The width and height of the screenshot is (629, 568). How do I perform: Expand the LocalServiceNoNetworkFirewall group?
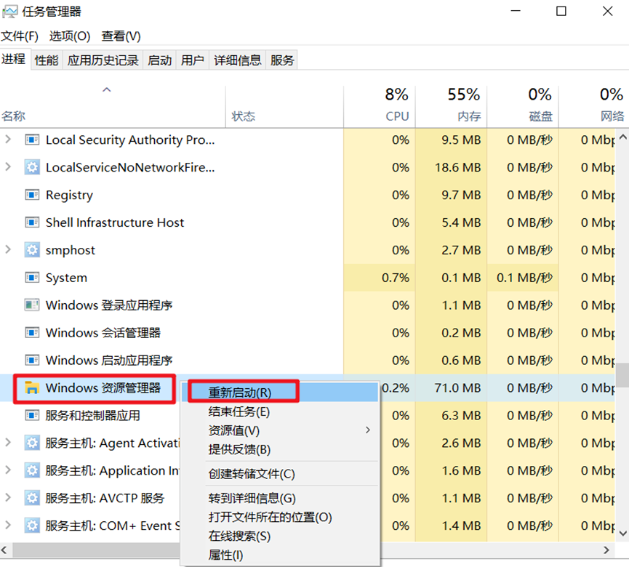8,167
